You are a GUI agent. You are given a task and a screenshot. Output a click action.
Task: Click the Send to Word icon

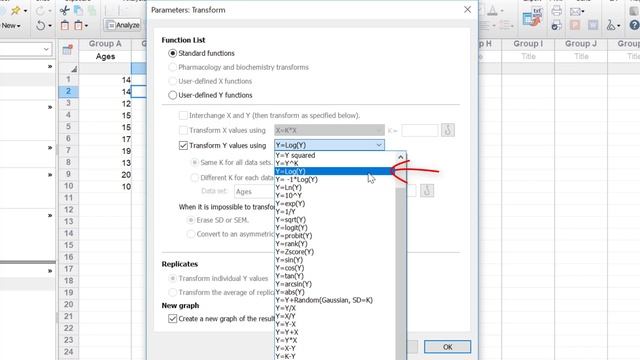point(593,25)
